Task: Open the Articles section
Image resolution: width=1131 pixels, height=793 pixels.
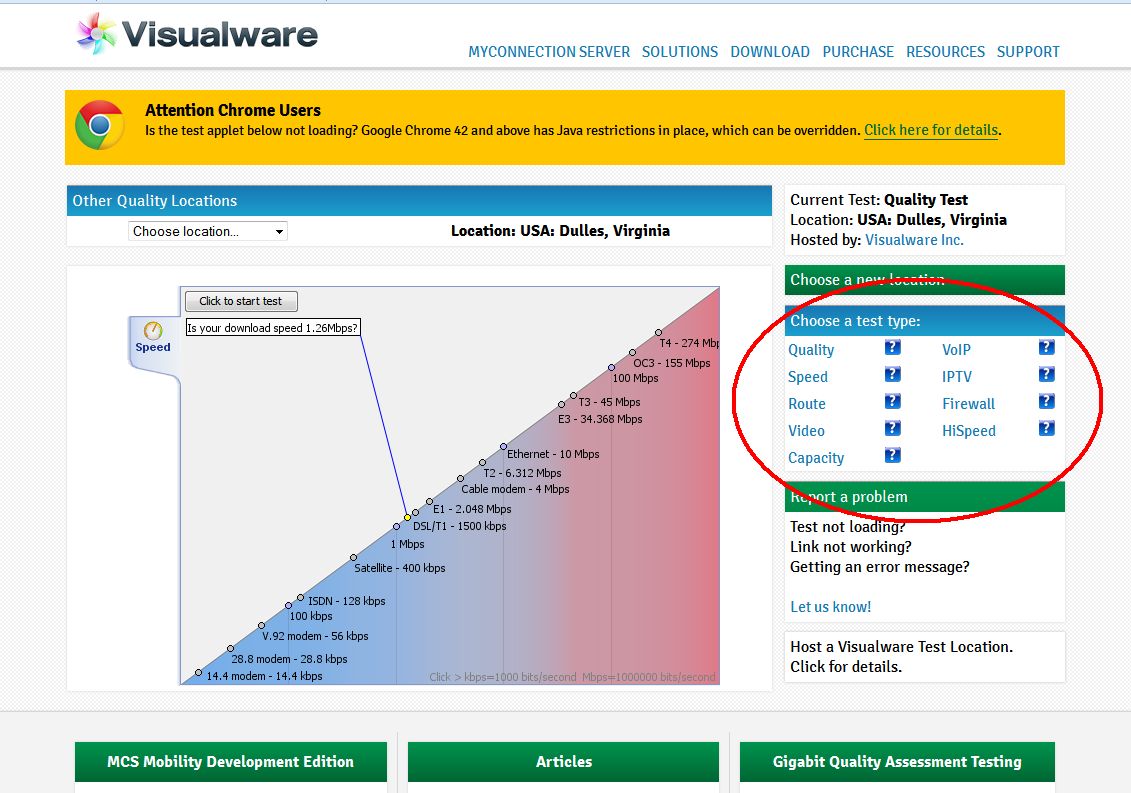Action: click(x=563, y=762)
